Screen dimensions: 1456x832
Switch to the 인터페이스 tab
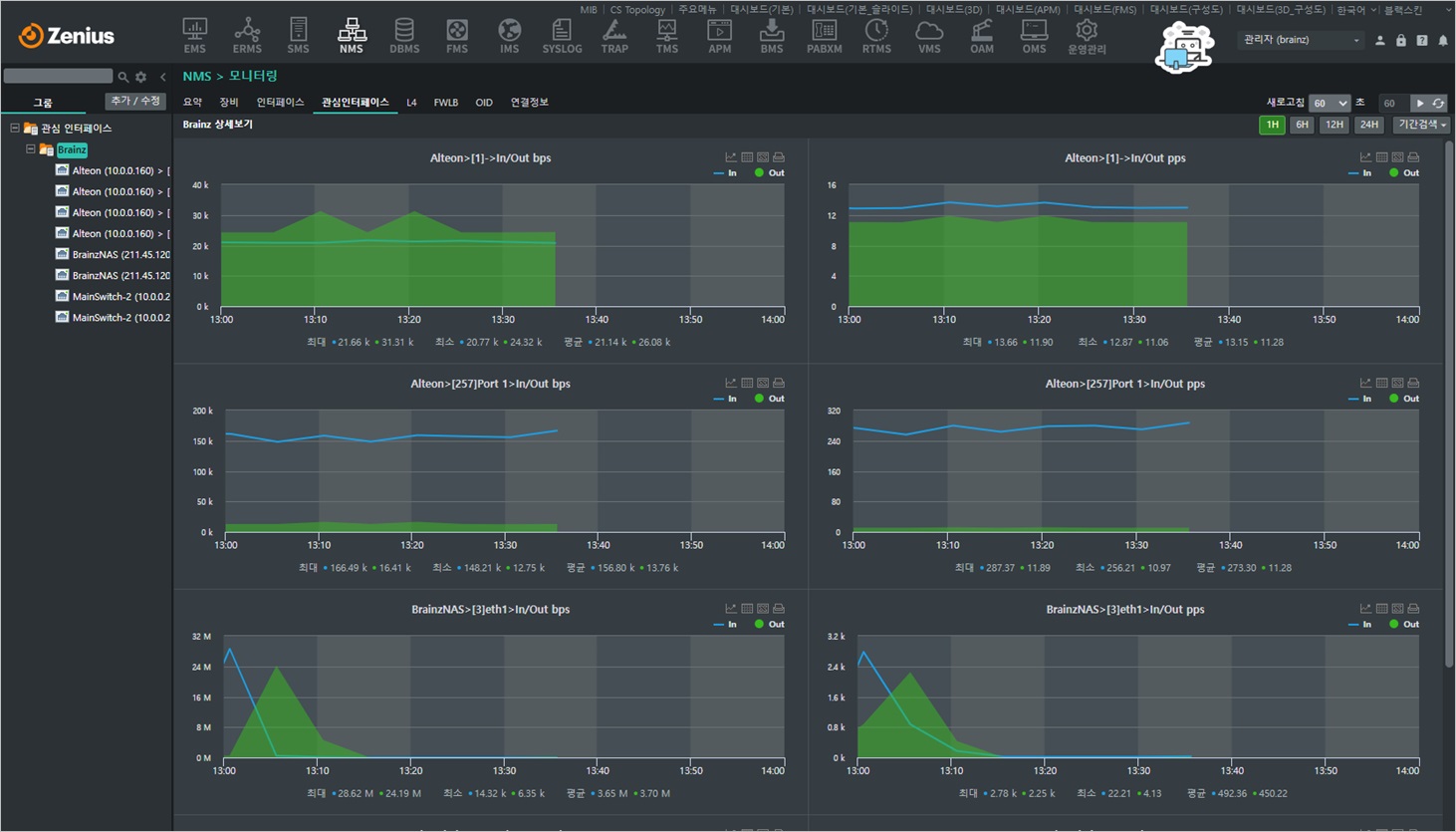[x=280, y=103]
